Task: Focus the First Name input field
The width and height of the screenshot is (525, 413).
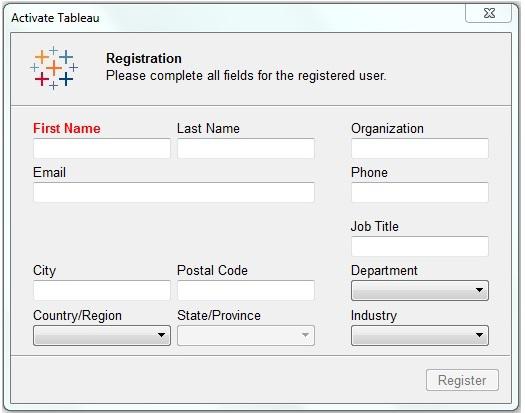Action: [x=102, y=148]
